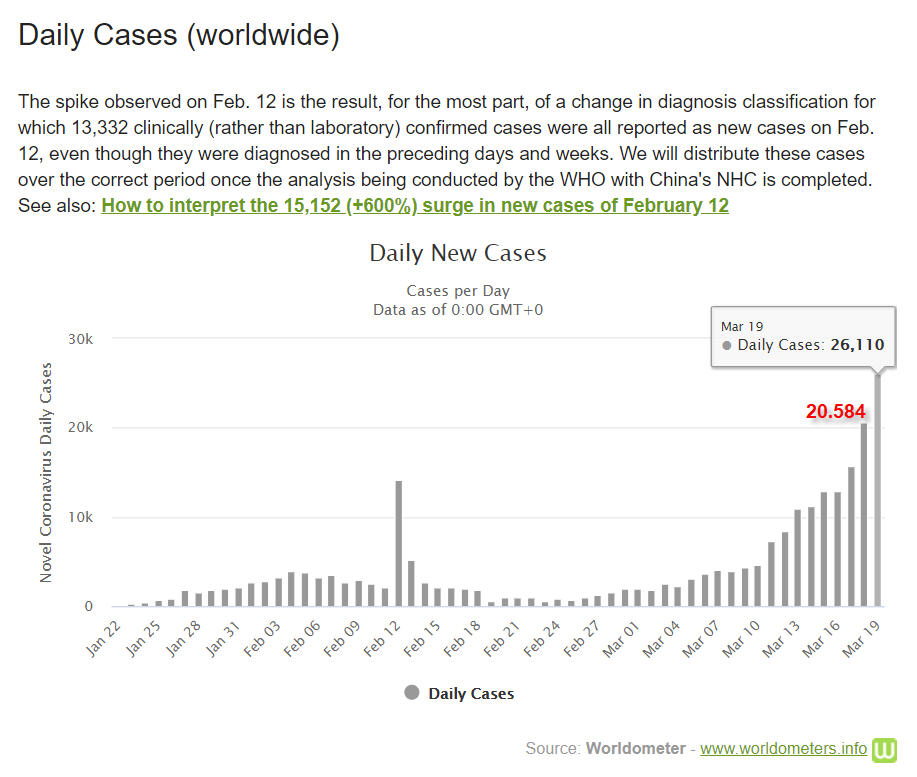Viewport: 917px width, 777px height.
Task: Click the bold Worldometer source name
Action: [x=635, y=748]
